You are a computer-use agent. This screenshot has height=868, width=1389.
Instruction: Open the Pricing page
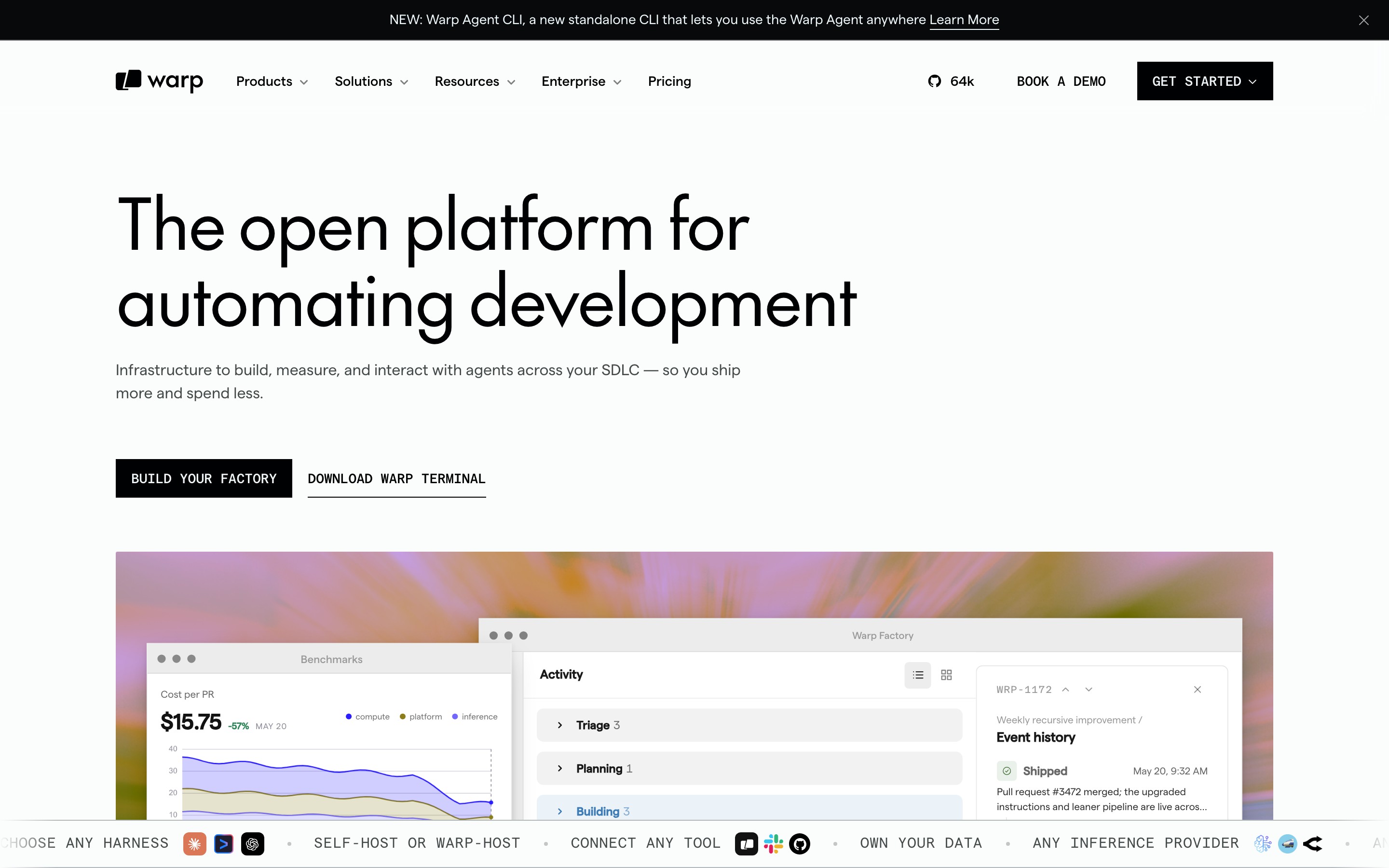point(669,81)
